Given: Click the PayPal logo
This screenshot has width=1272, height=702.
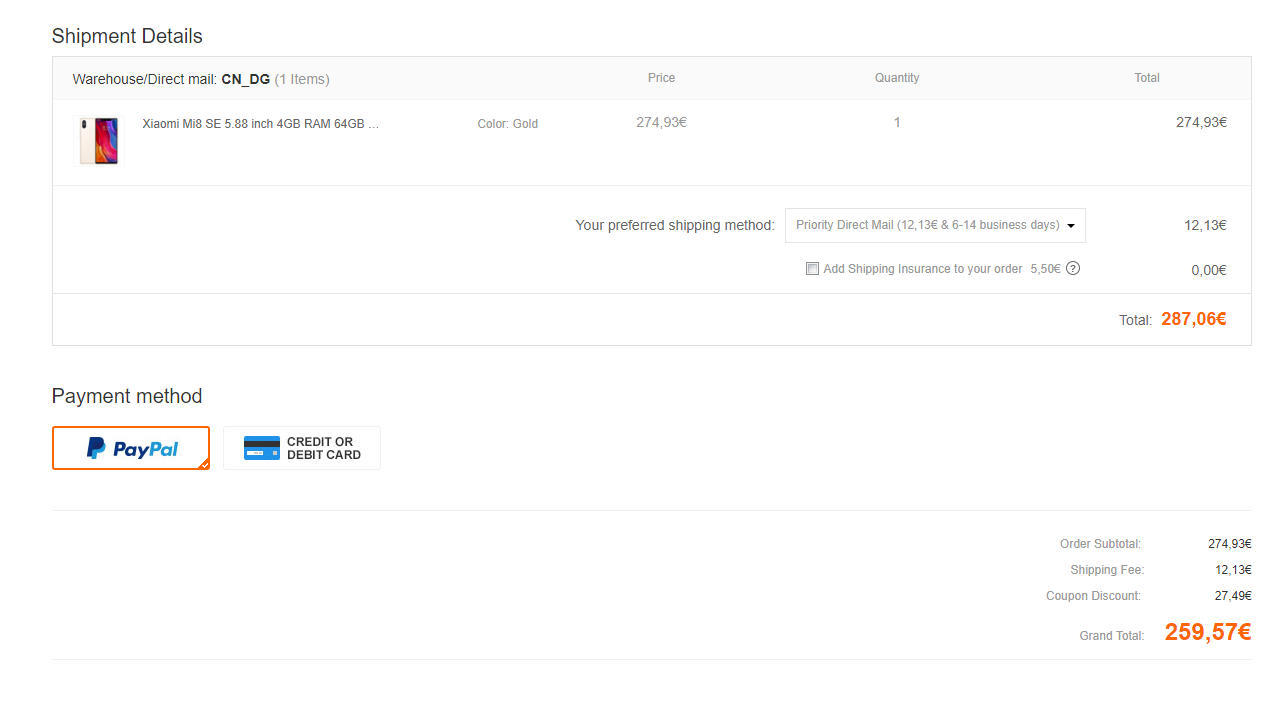Looking at the screenshot, I should (132, 449).
